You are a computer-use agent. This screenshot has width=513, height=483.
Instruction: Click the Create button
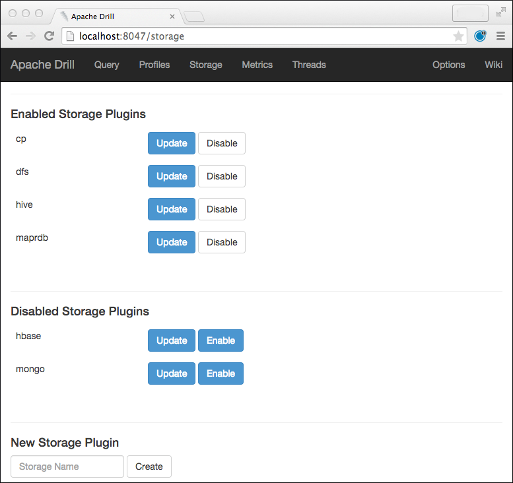pos(149,467)
